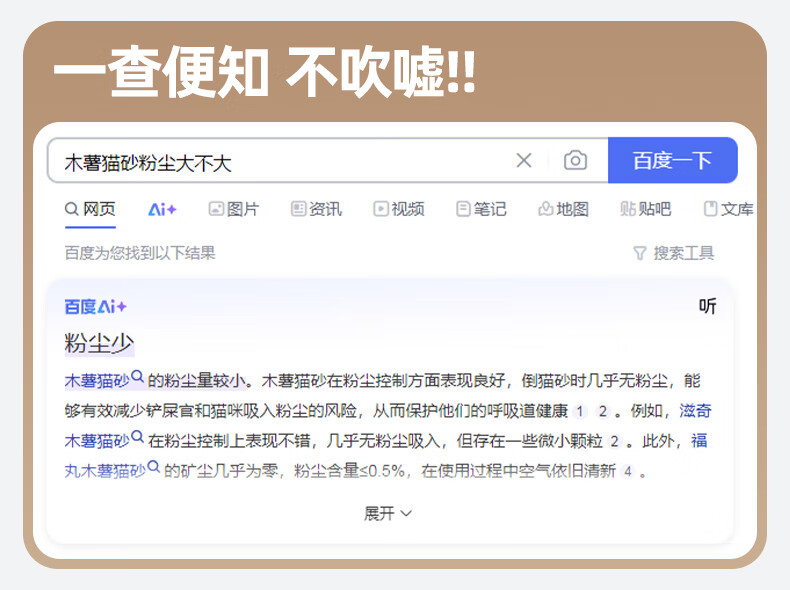The height and width of the screenshot is (590, 790).
Task: Click the 百度为您找到以下结果 text
Action: click(140, 253)
